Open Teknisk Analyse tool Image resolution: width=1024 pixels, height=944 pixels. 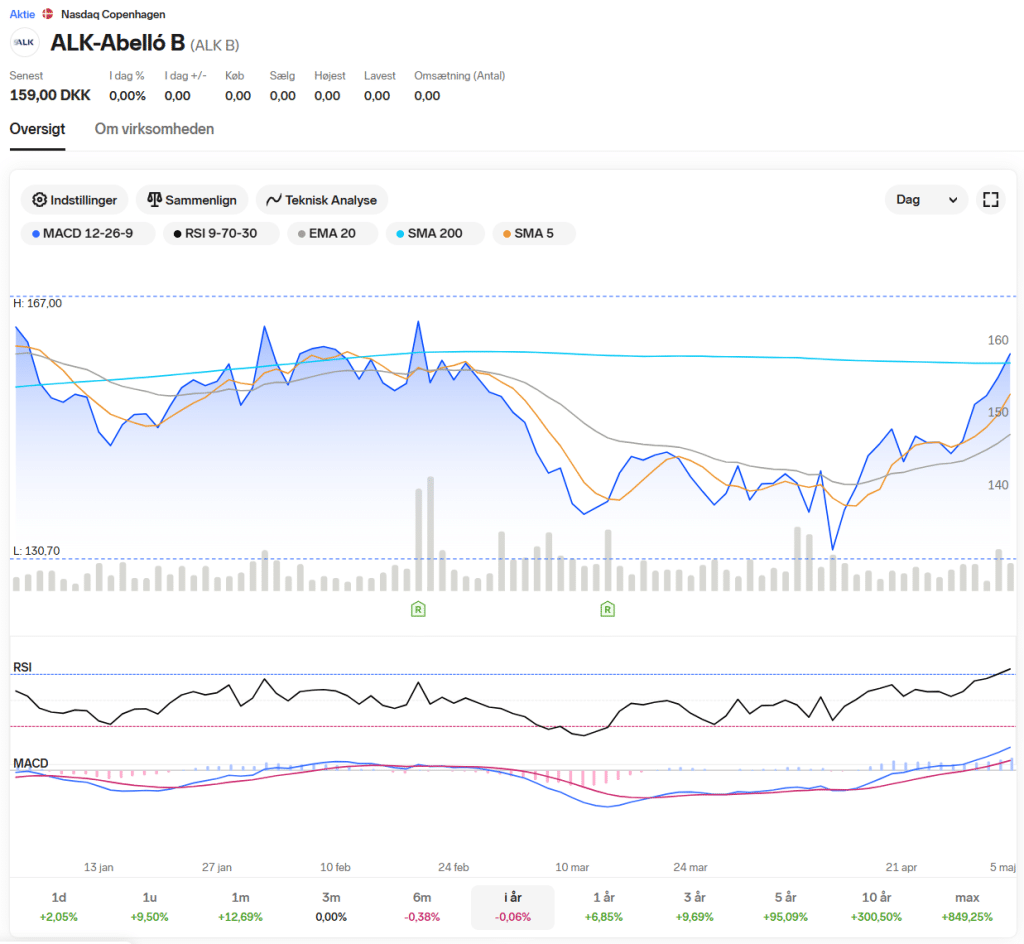[x=321, y=200]
